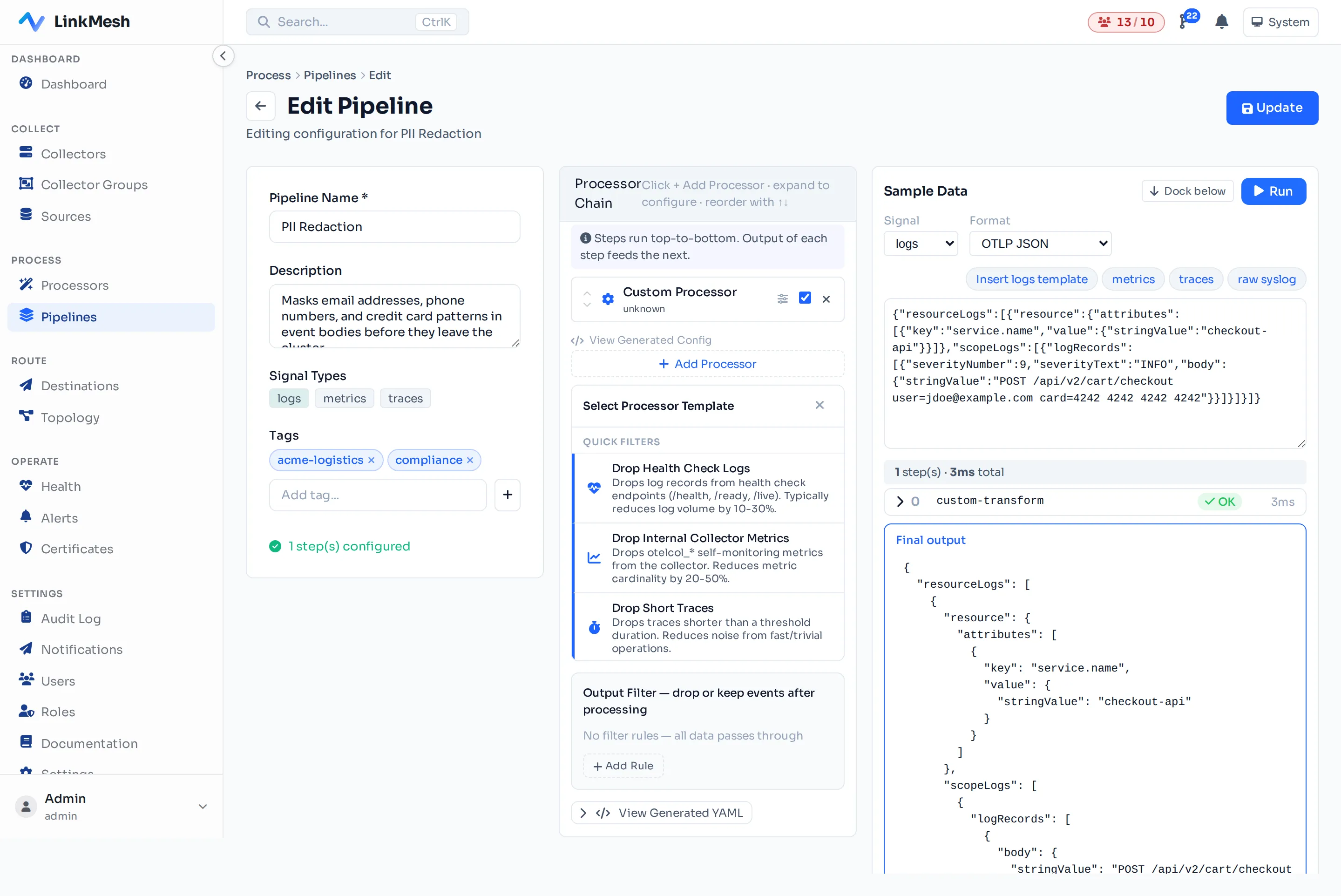The width and height of the screenshot is (1341, 896).
Task: Run the sample data
Action: click(1273, 191)
